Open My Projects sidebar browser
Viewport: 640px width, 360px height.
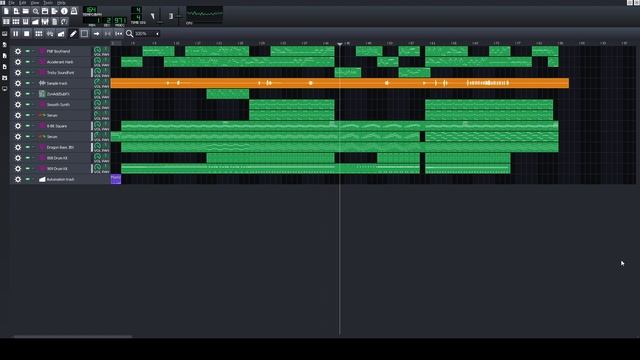[x=4, y=45]
